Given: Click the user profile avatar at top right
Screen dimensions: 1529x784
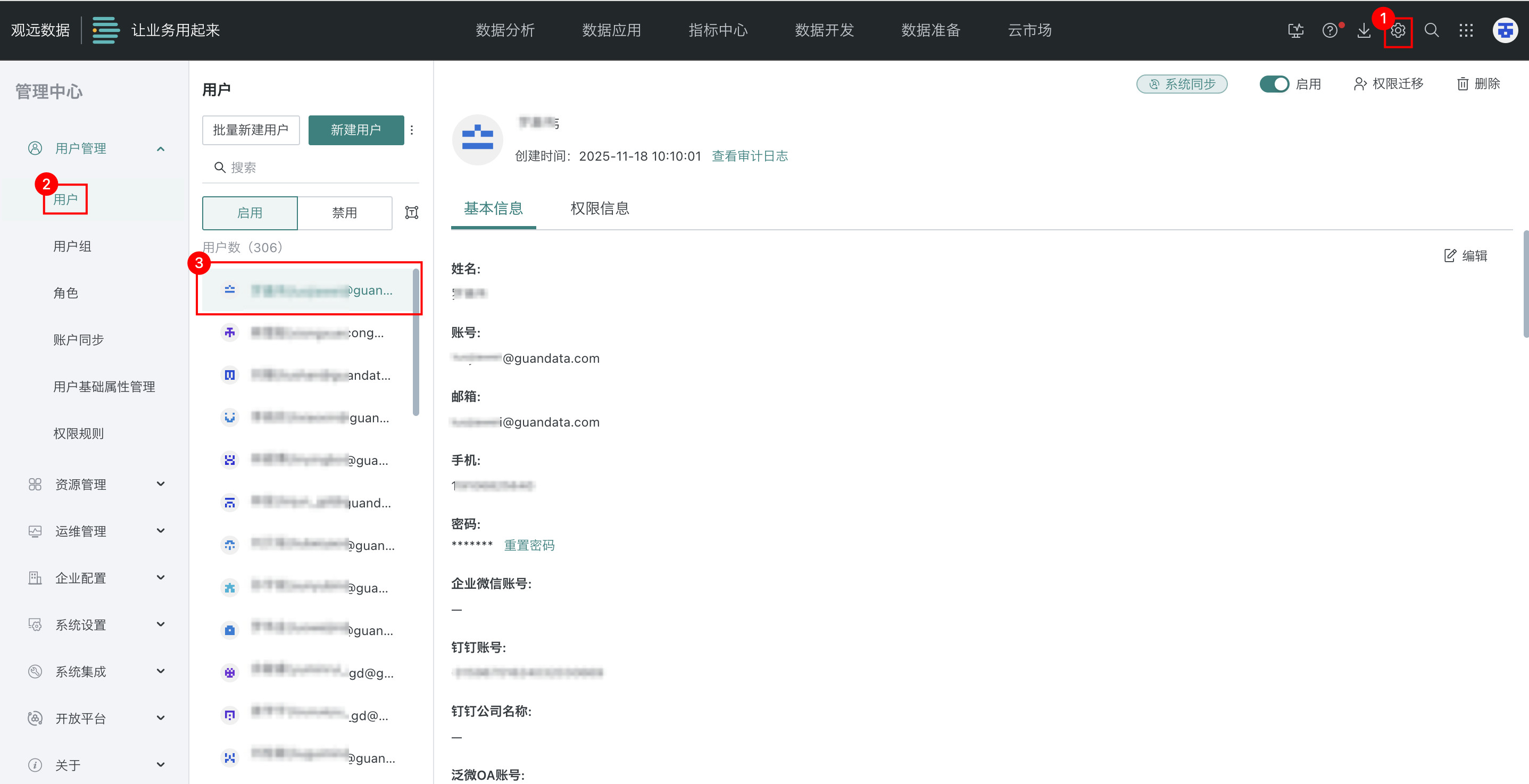Looking at the screenshot, I should (x=1505, y=30).
